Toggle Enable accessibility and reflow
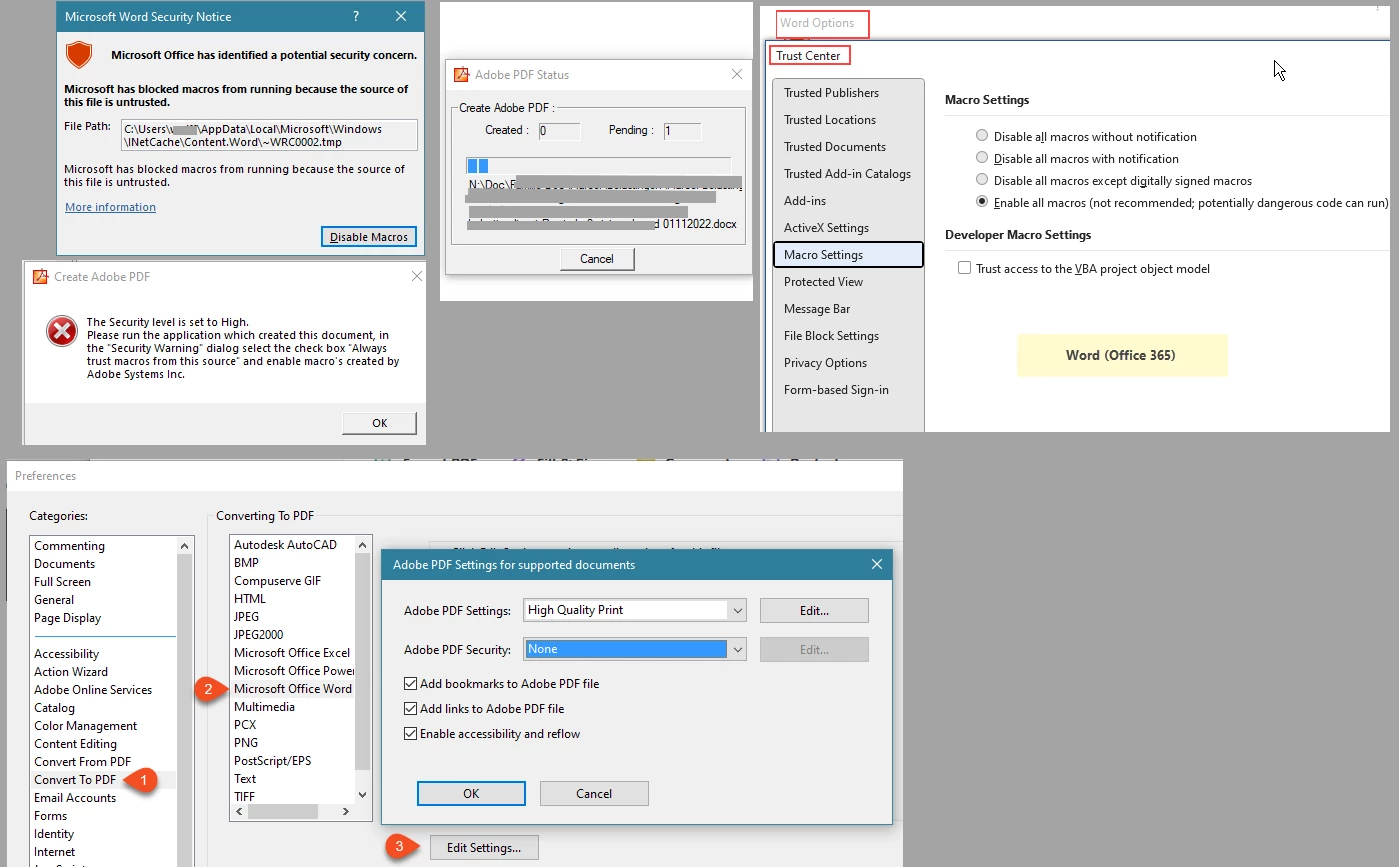Screen dimensions: 1399x867 [x=410, y=734]
